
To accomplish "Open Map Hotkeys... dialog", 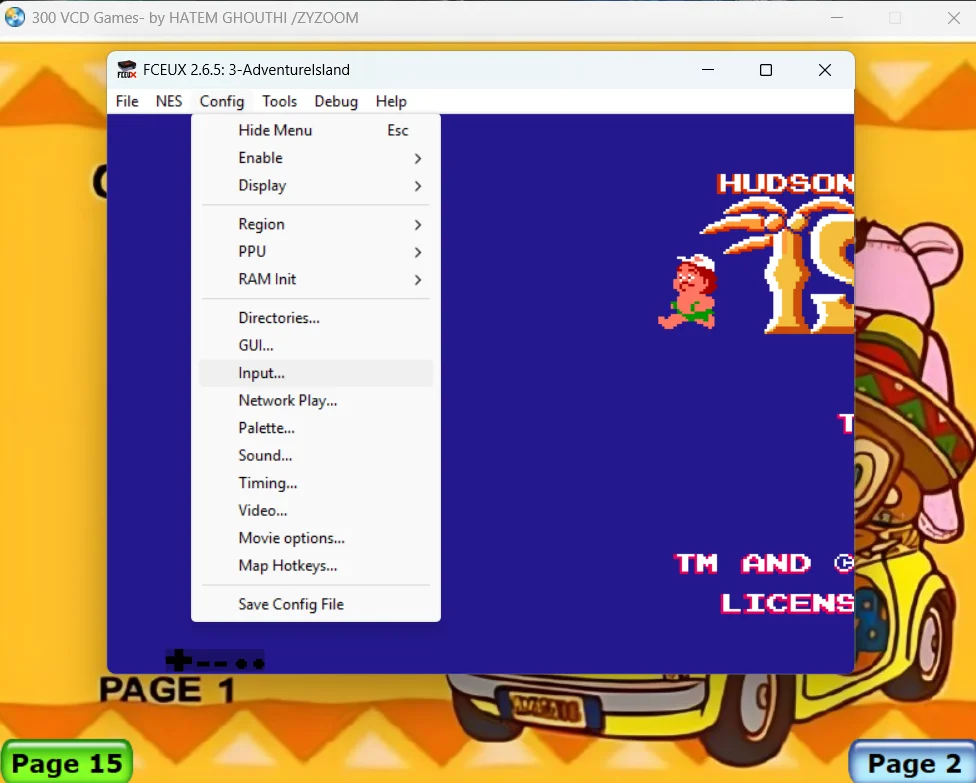I will (x=316, y=565).
